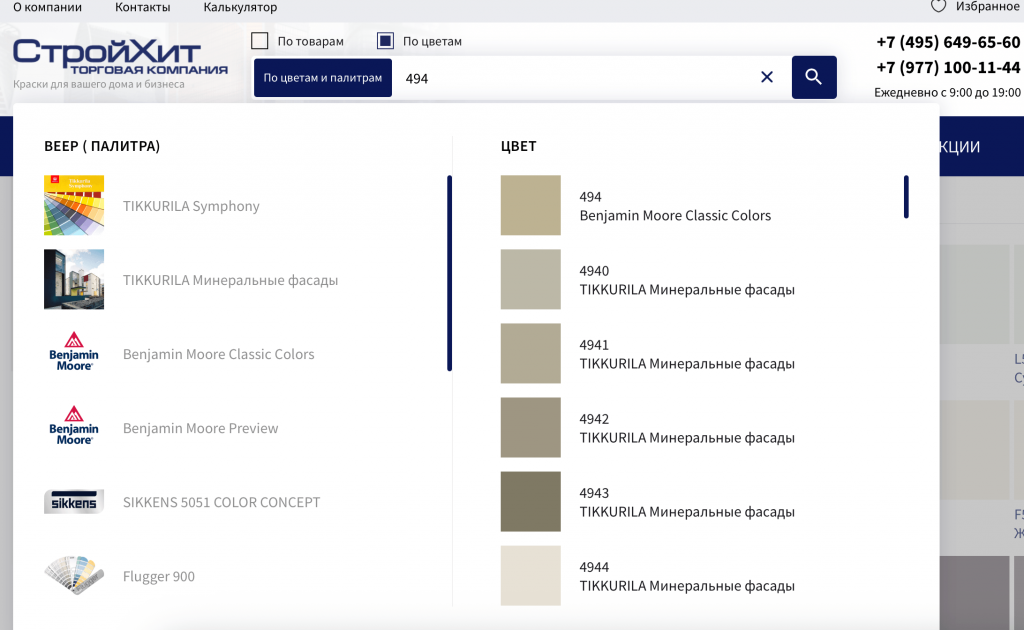Choose the dark 4943 color swatch
1024x630 pixels.
530,501
